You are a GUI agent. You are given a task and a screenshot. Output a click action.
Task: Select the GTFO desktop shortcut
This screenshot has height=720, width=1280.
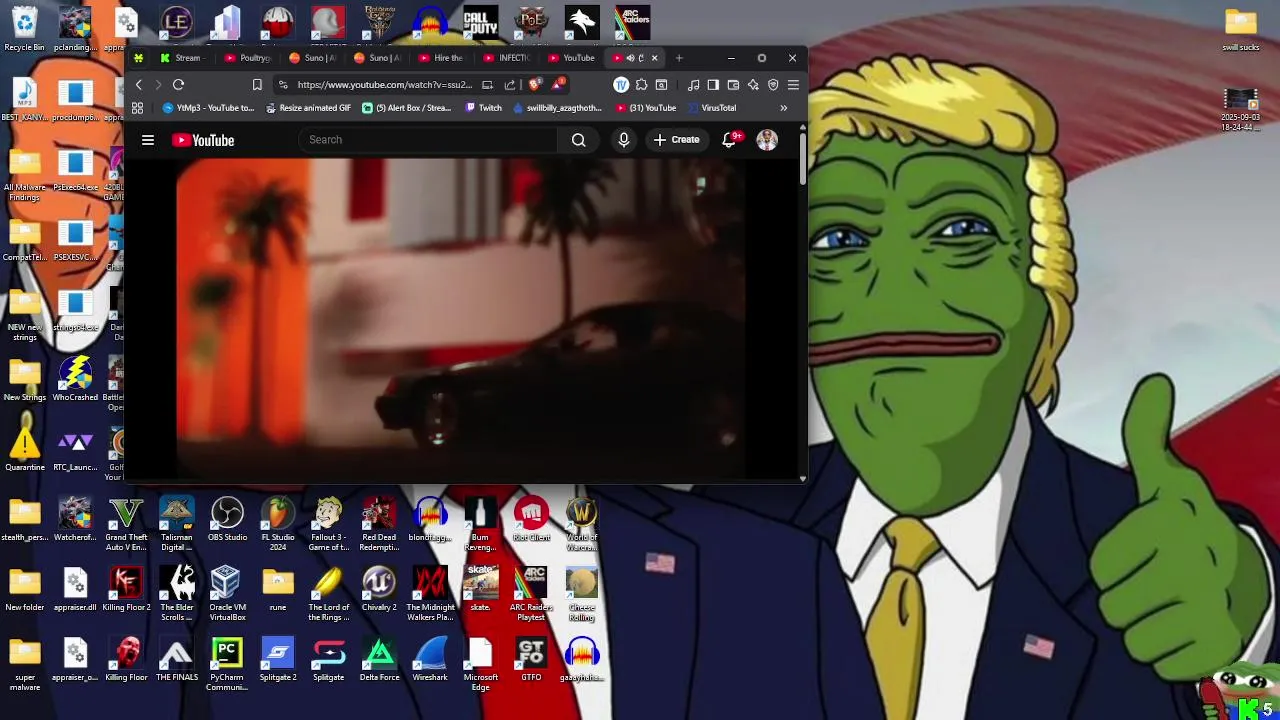click(x=531, y=661)
